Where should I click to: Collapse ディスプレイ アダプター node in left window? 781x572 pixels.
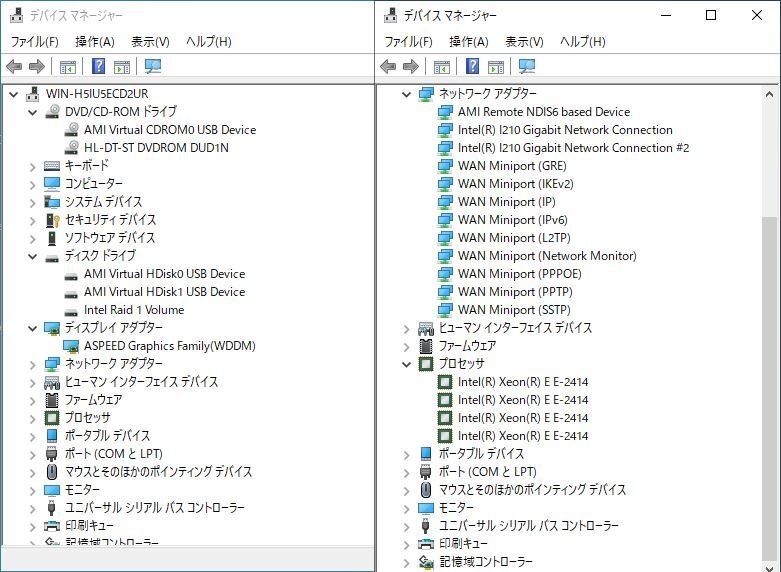[32, 328]
